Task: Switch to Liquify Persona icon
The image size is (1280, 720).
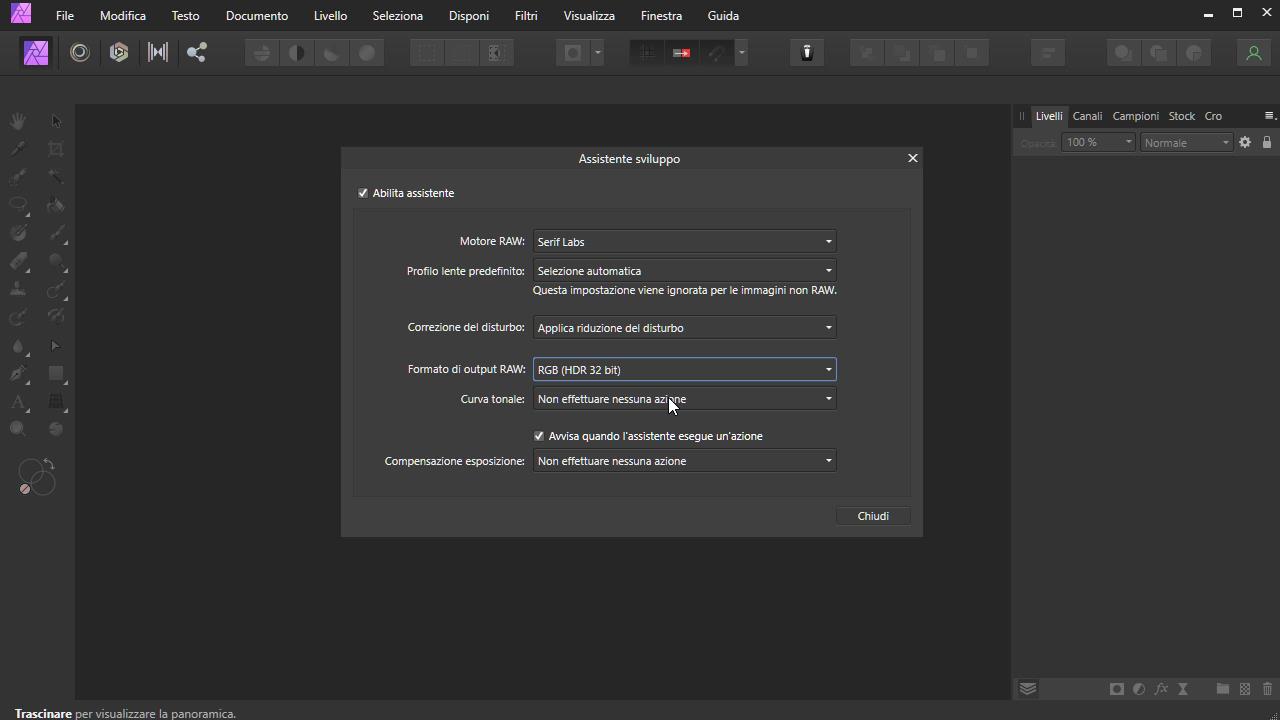Action: point(80,53)
